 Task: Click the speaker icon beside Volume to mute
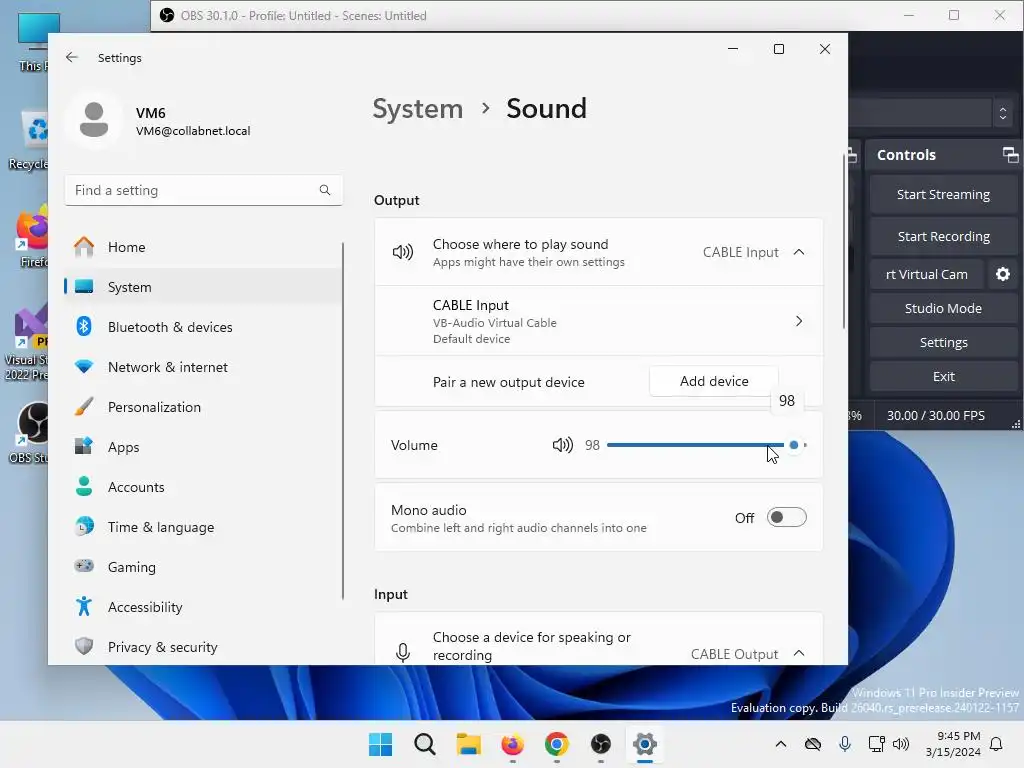tap(562, 445)
